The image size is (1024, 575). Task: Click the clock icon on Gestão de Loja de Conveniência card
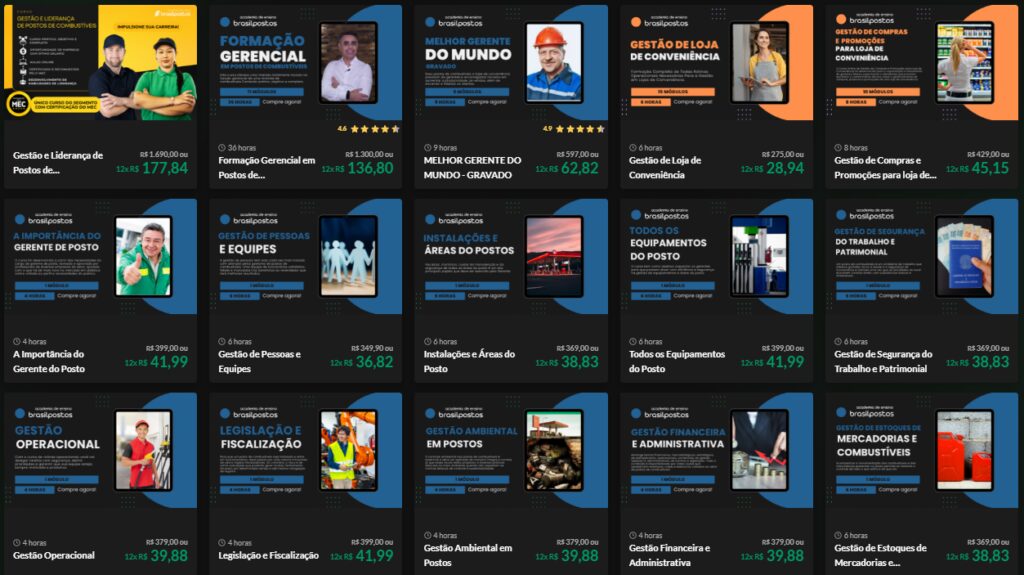point(633,148)
